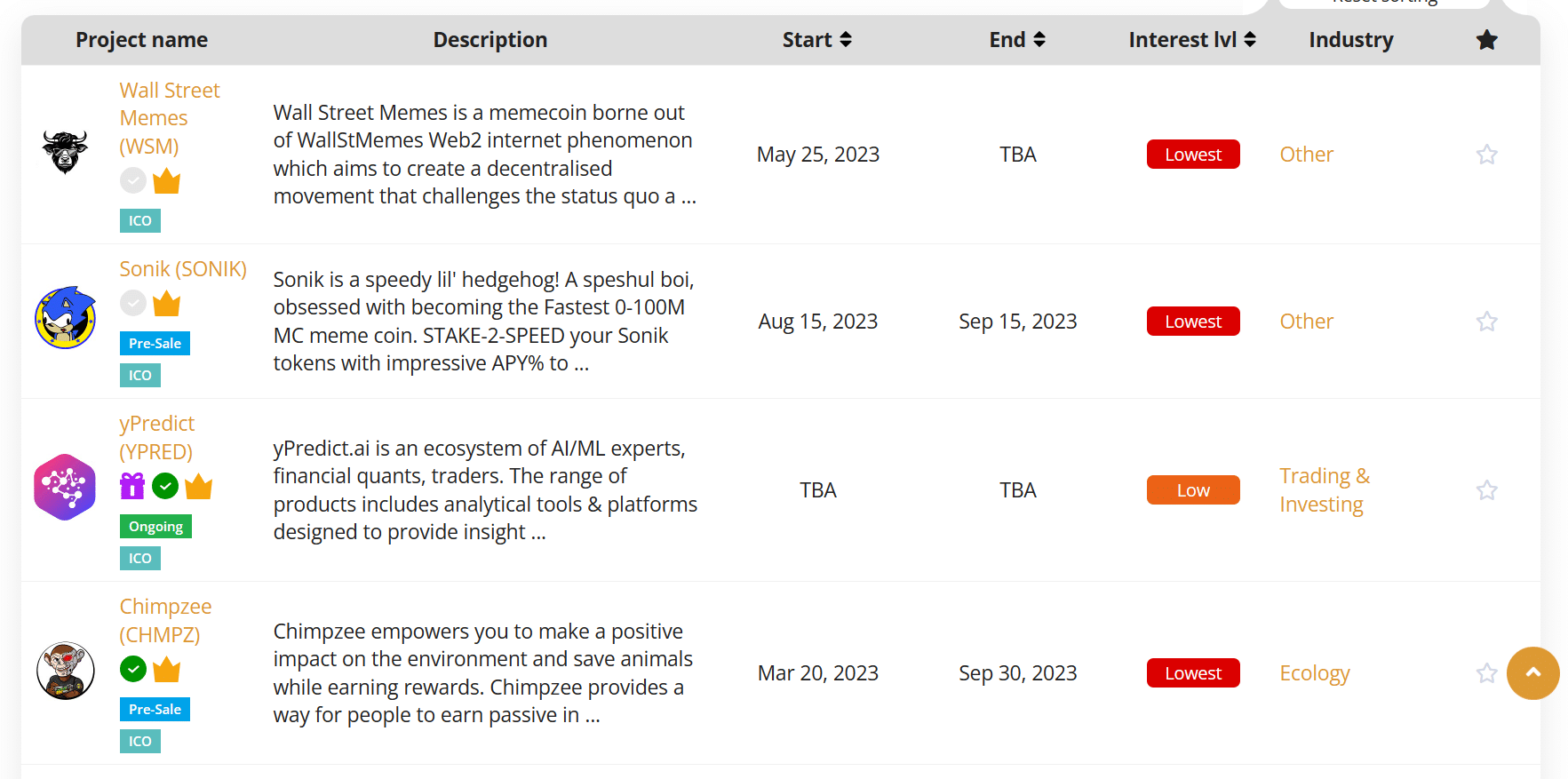
Task: Open Wall Street Memes (WSM) project link
Action: point(170,118)
